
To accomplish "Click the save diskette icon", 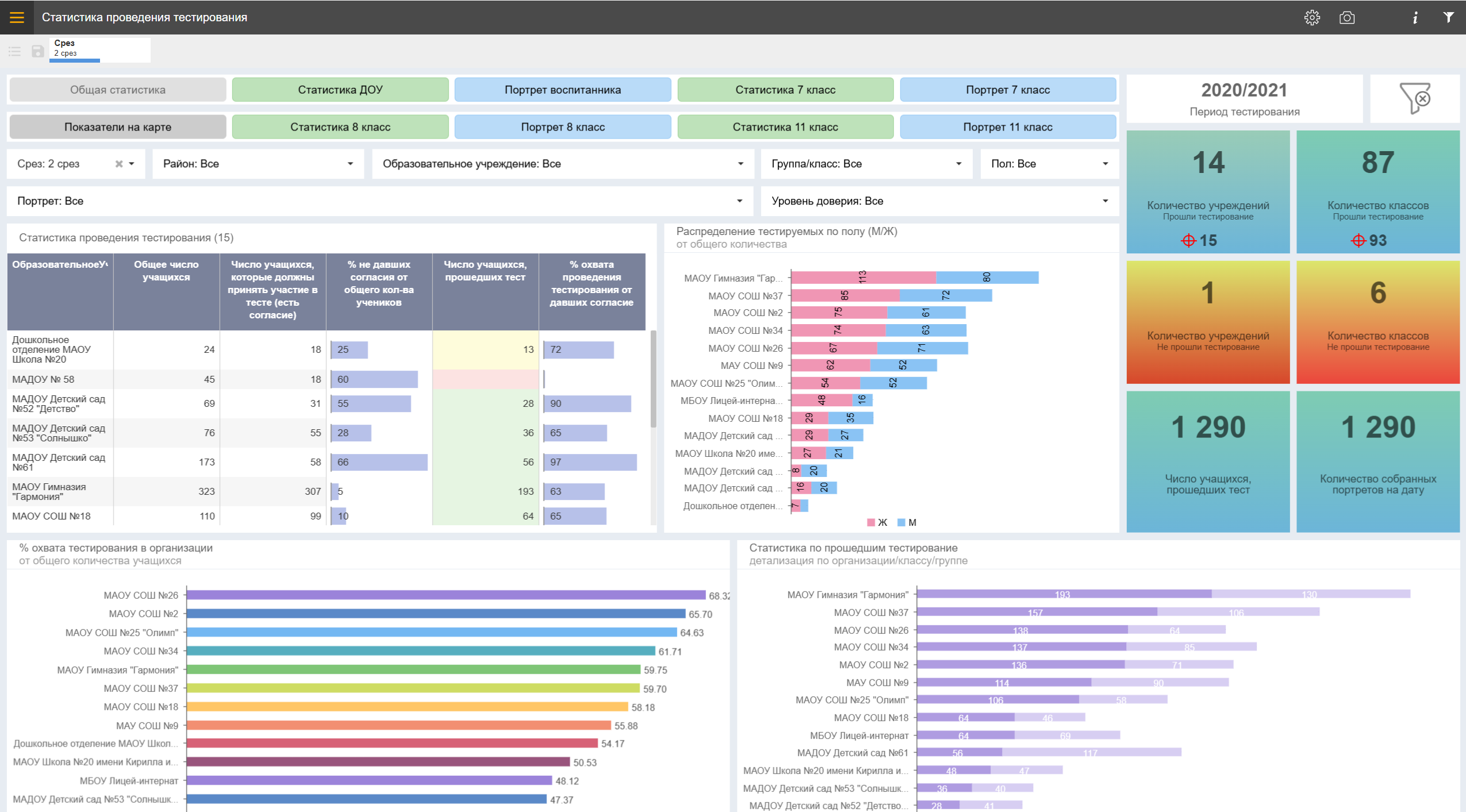I will tap(37, 52).
